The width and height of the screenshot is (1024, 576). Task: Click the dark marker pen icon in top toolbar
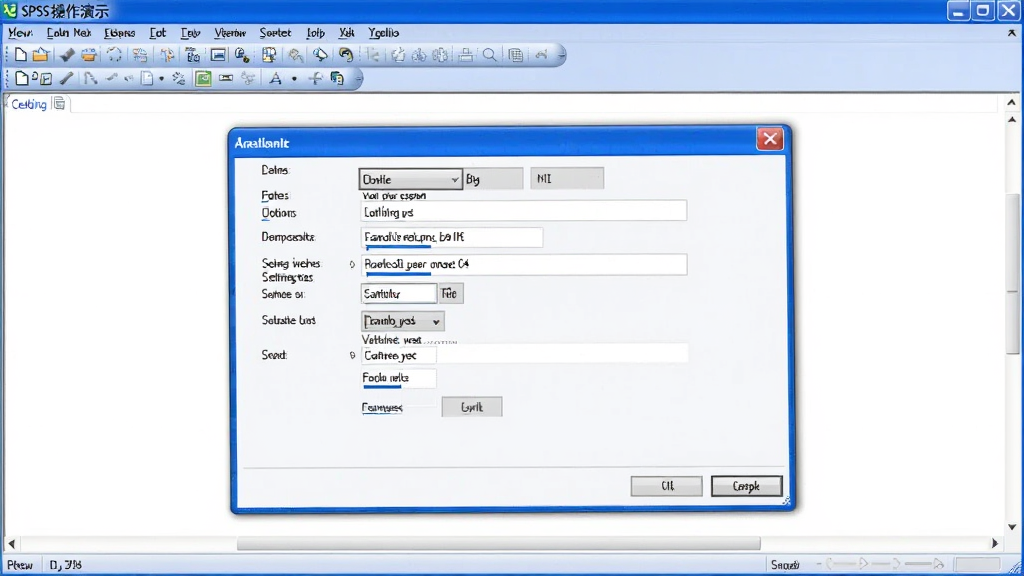(67, 55)
